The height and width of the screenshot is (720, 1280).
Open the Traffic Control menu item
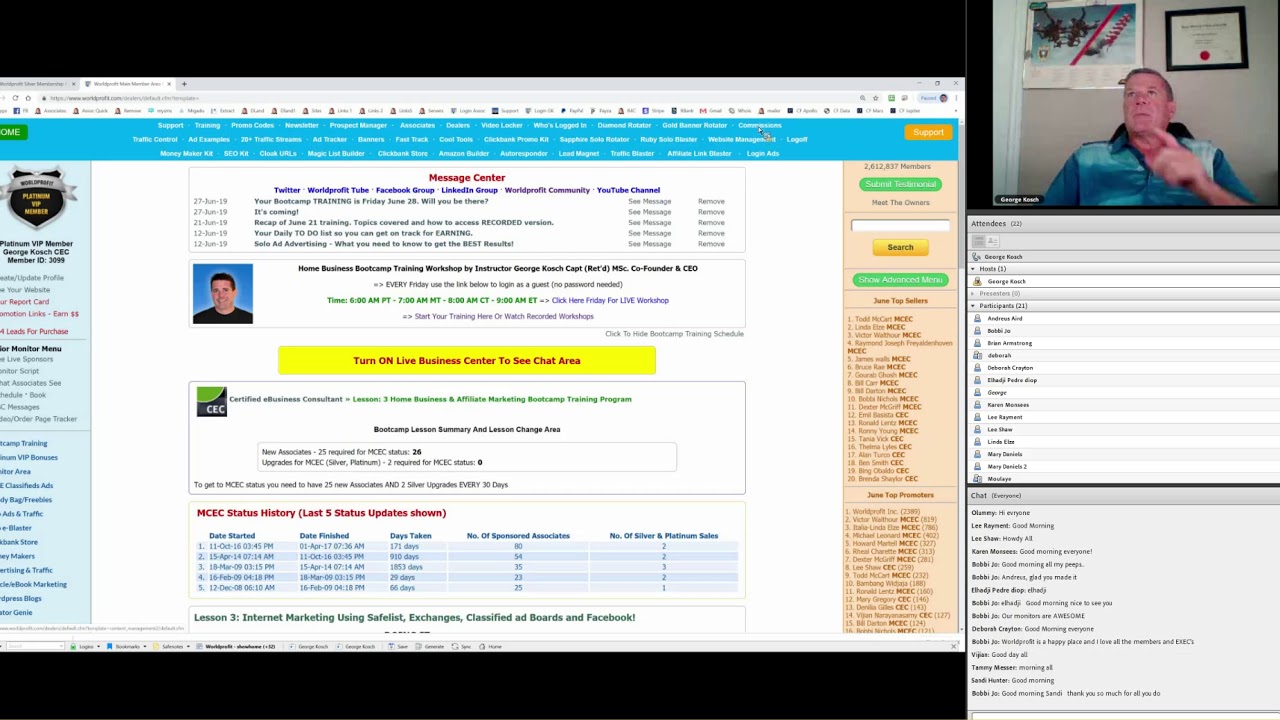pyautogui.click(x=155, y=140)
